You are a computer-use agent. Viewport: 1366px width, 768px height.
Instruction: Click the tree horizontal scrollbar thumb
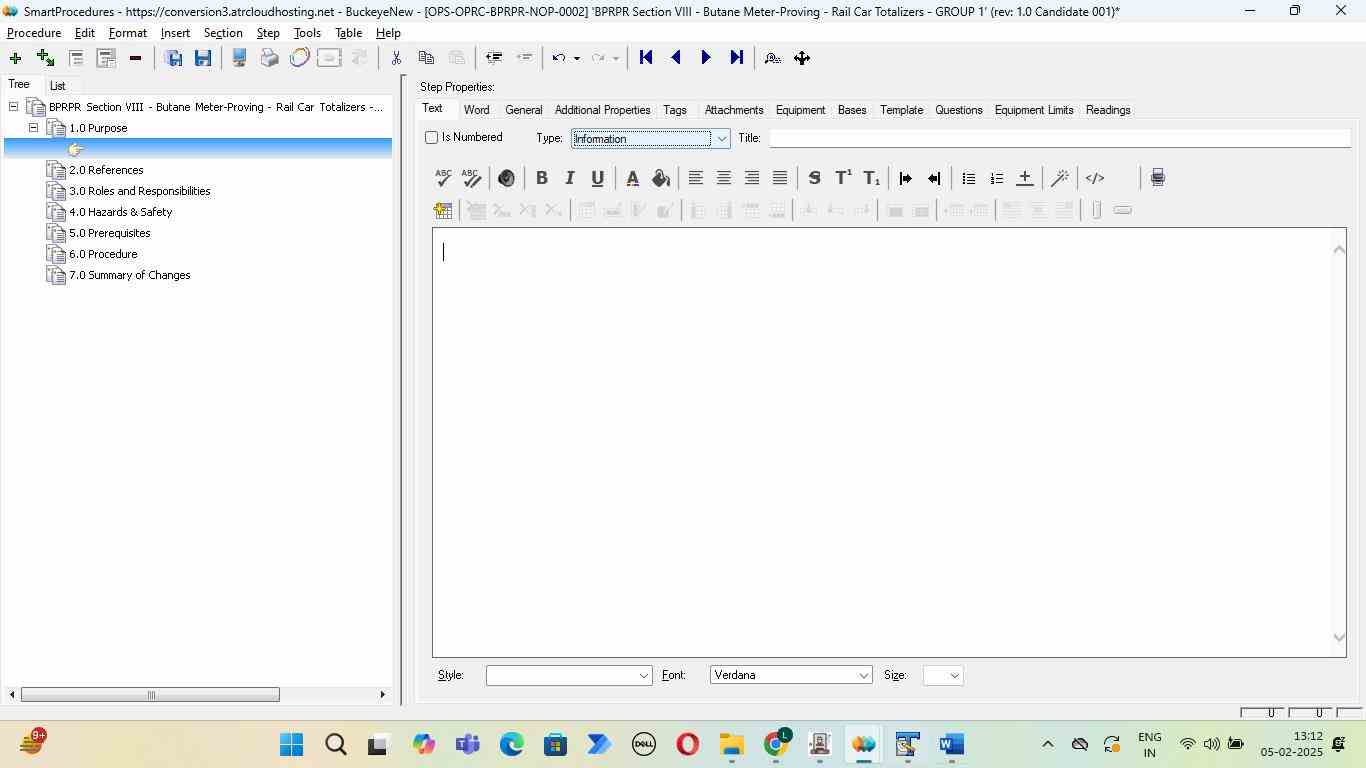(x=150, y=695)
